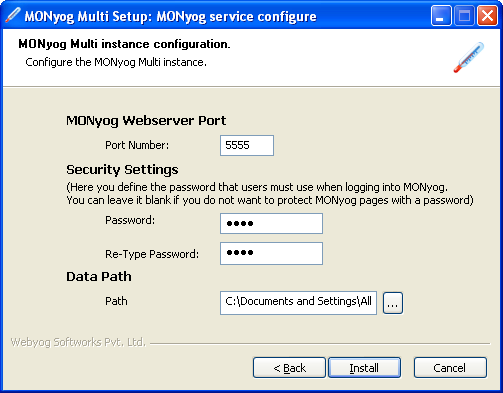Click the MONyog title bar app icon

[x=12, y=16]
